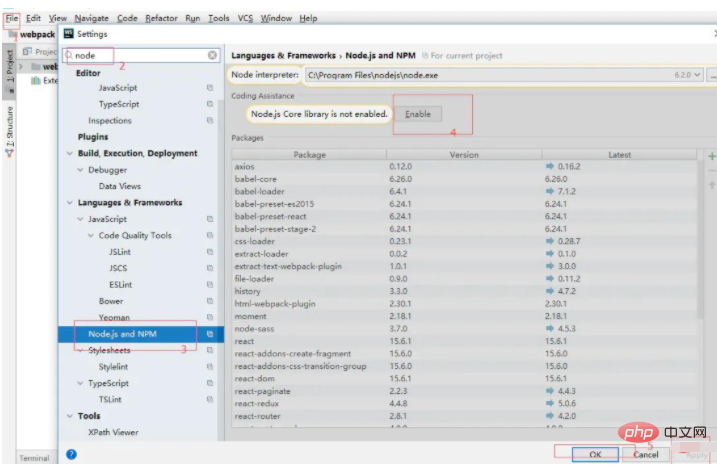Collapse the Build, Execution, Deployment section

70,153
